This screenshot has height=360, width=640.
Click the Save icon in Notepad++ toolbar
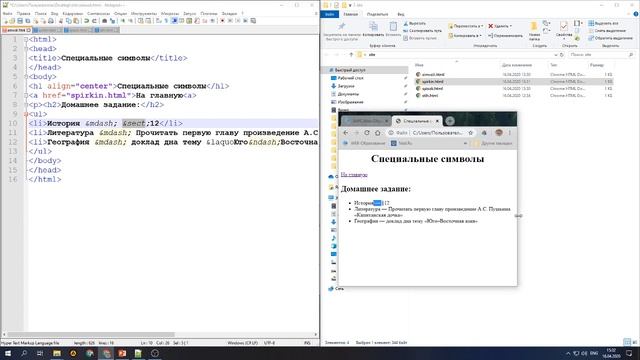20,20
